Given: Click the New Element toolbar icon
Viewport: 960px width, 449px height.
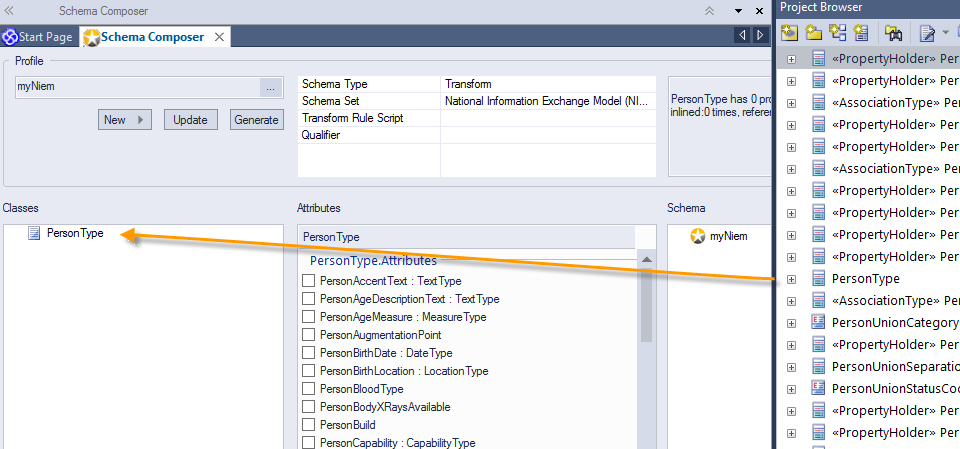Looking at the screenshot, I should coord(860,32).
